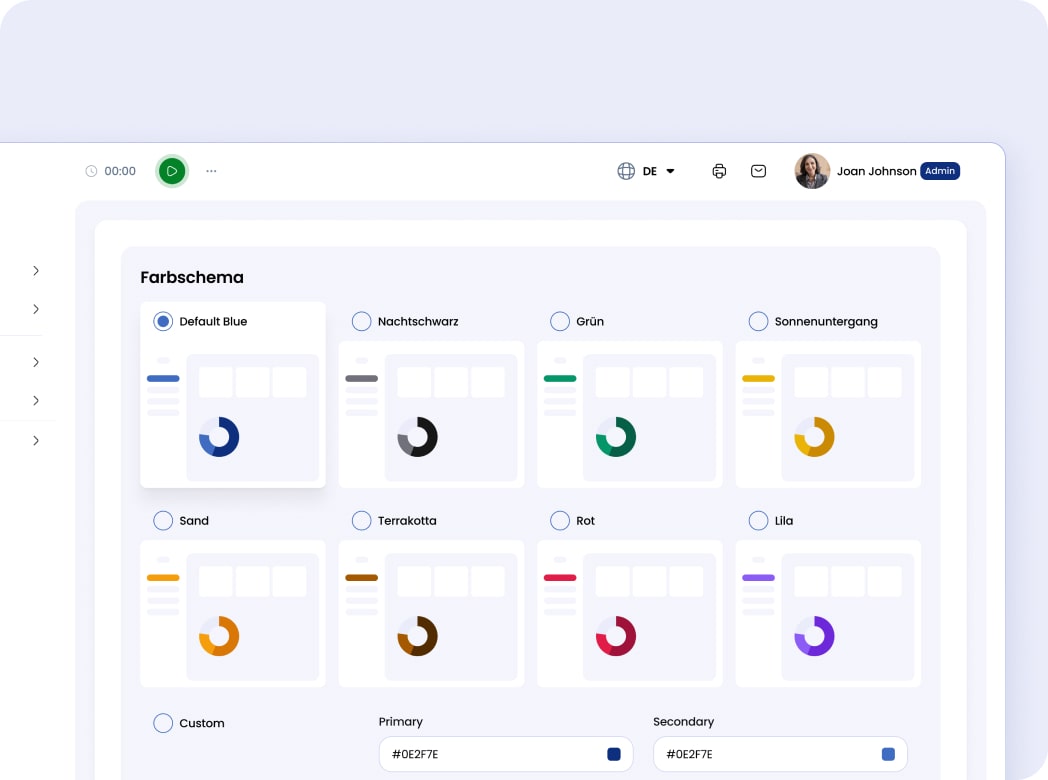Click the Primary hex color input field

point(490,754)
